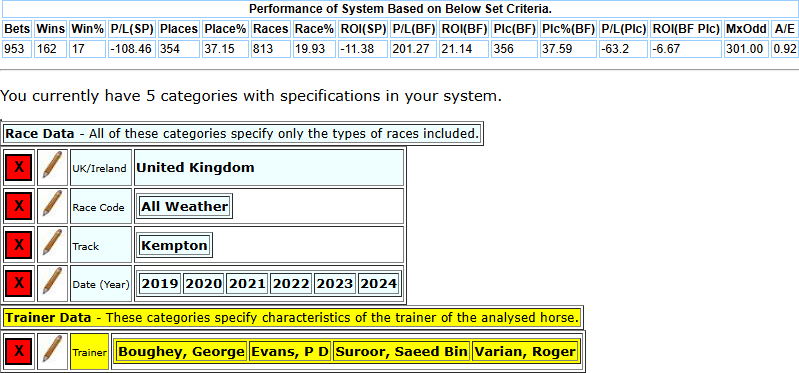The height and width of the screenshot is (373, 799).
Task: Select the 2022 year box
Action: point(291,284)
